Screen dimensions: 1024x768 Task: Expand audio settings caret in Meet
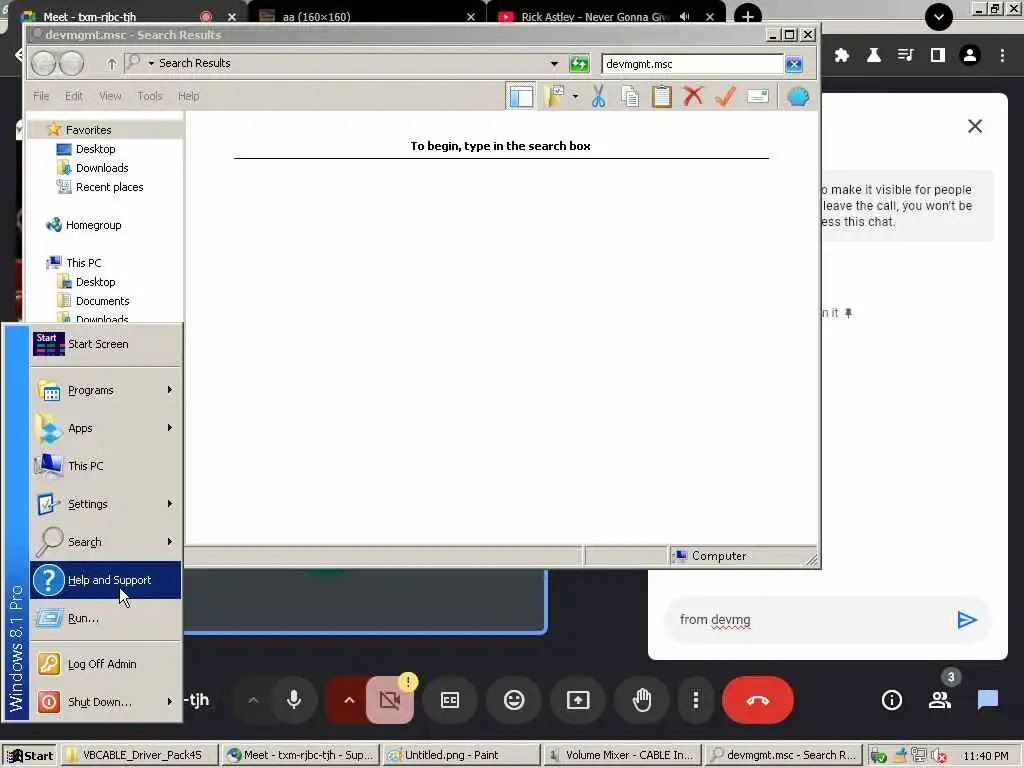[253, 700]
